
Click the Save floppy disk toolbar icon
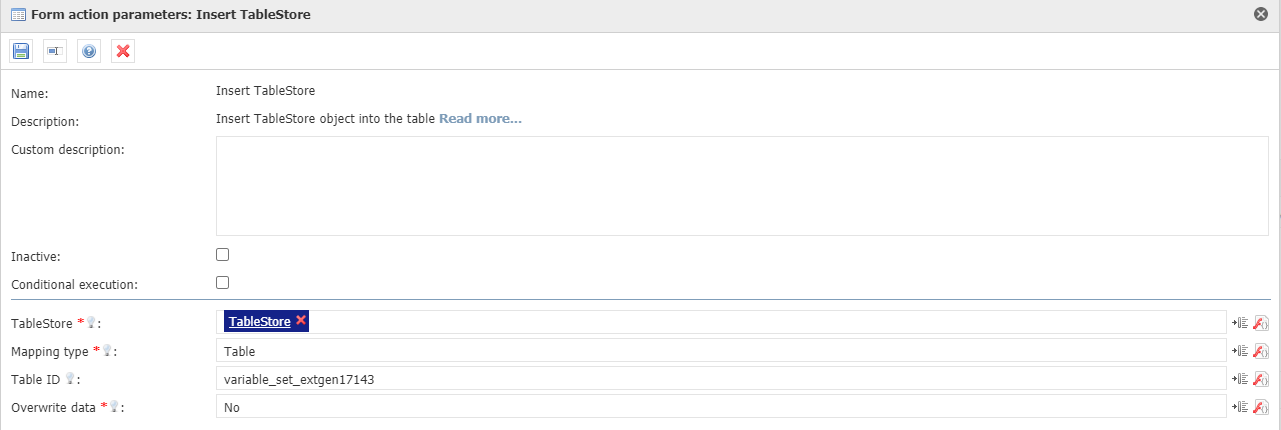(22, 51)
